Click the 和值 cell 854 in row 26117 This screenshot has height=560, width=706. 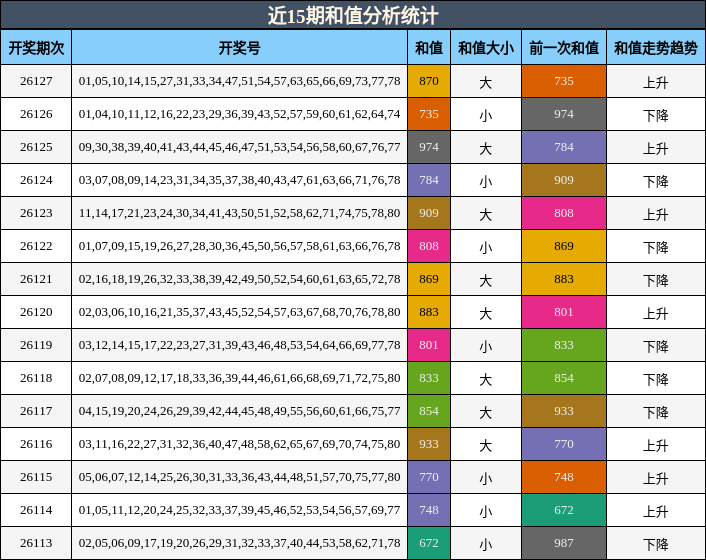429,411
